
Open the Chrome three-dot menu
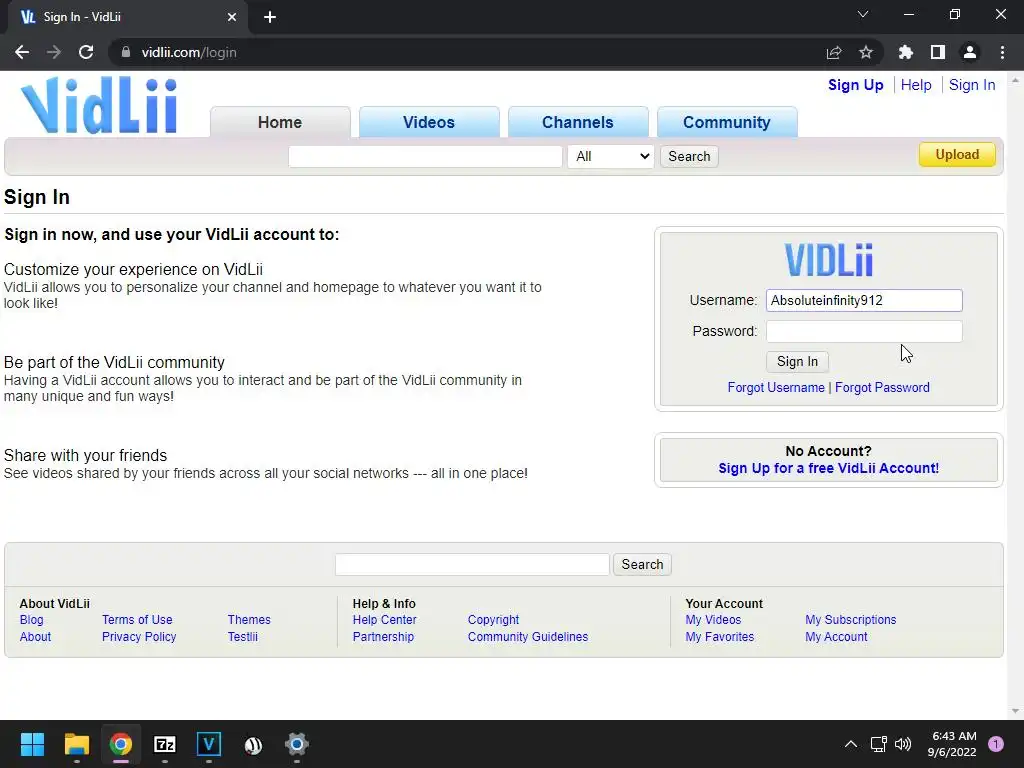click(x=1002, y=52)
